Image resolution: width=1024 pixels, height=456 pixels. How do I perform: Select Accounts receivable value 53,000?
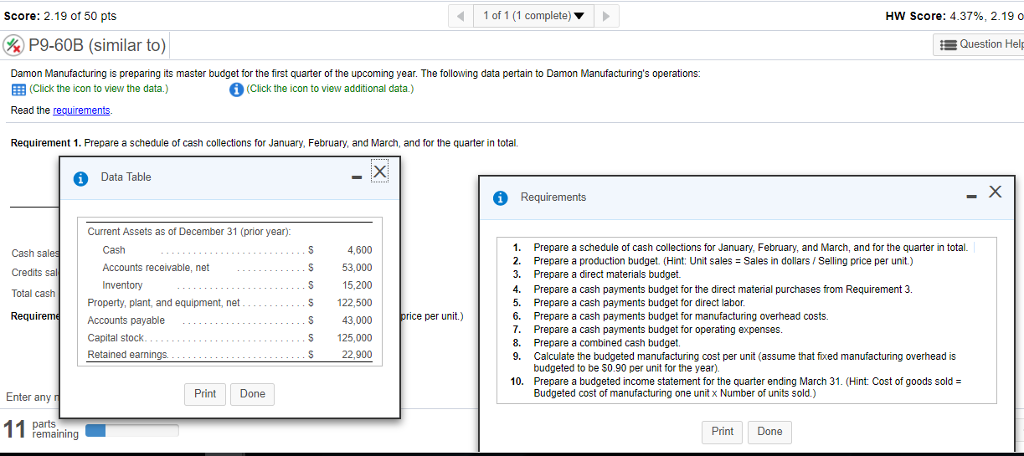tap(357, 267)
